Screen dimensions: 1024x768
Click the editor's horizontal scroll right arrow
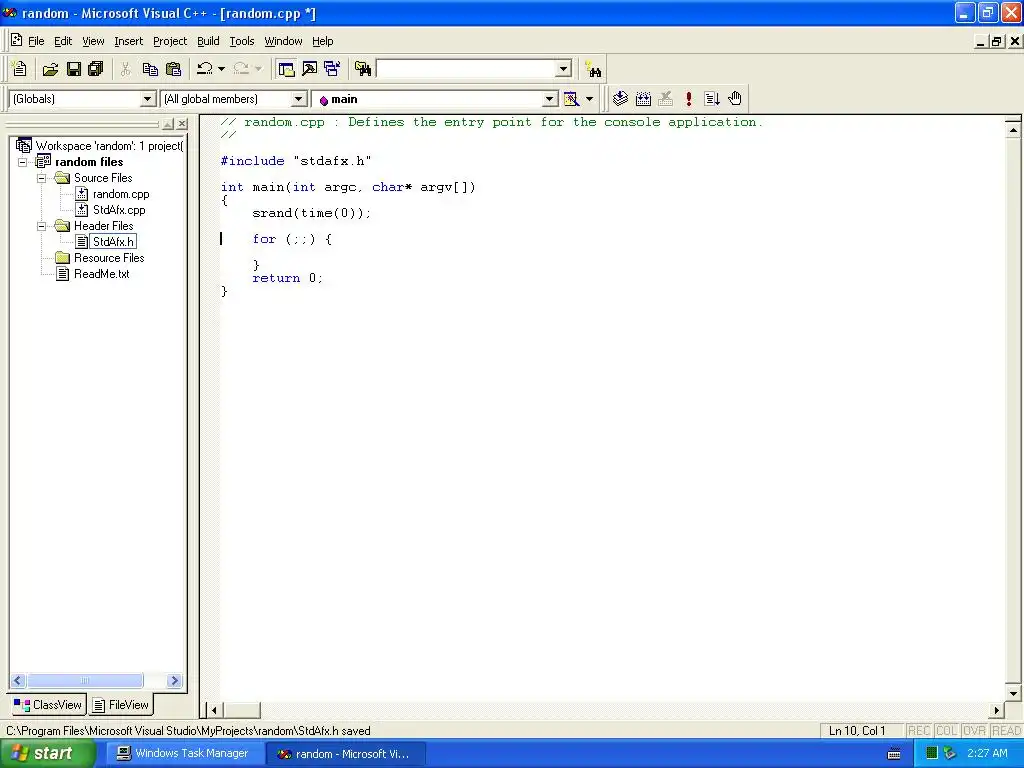(x=997, y=710)
